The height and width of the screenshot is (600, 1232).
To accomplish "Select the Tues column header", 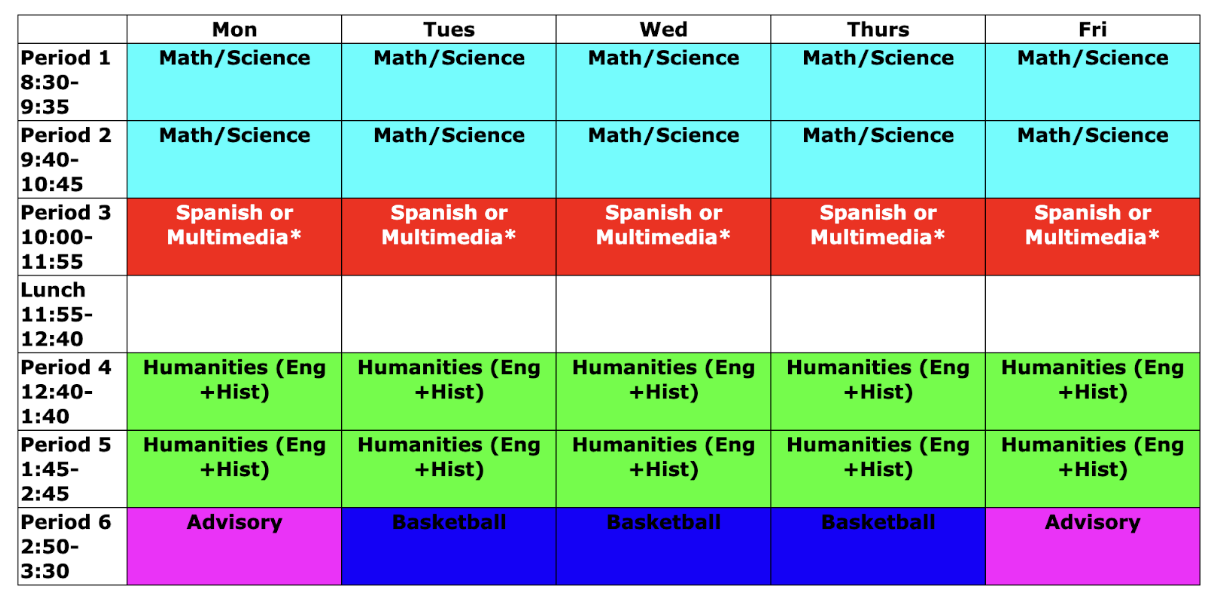I will point(449,29).
